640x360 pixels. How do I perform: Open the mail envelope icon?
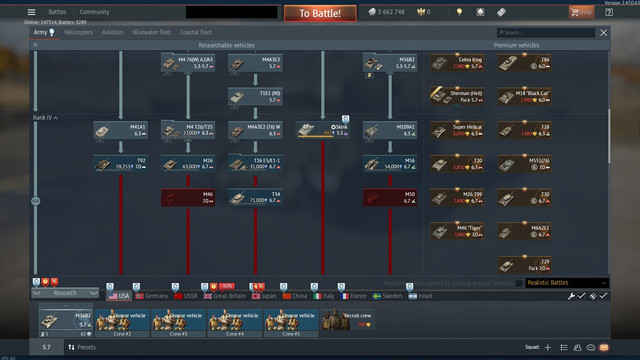tap(604, 347)
